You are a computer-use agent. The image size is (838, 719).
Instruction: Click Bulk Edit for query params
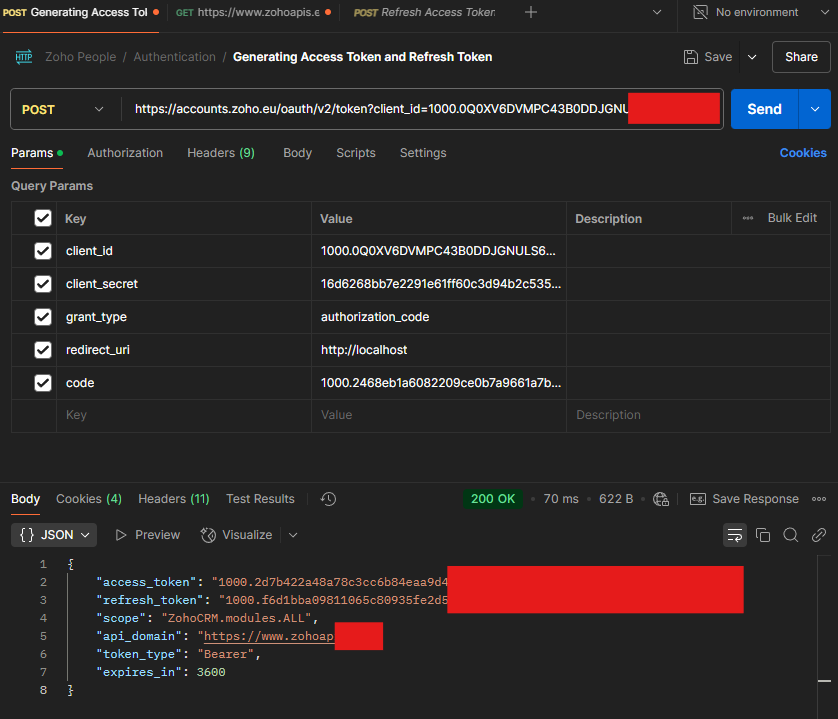coord(792,218)
